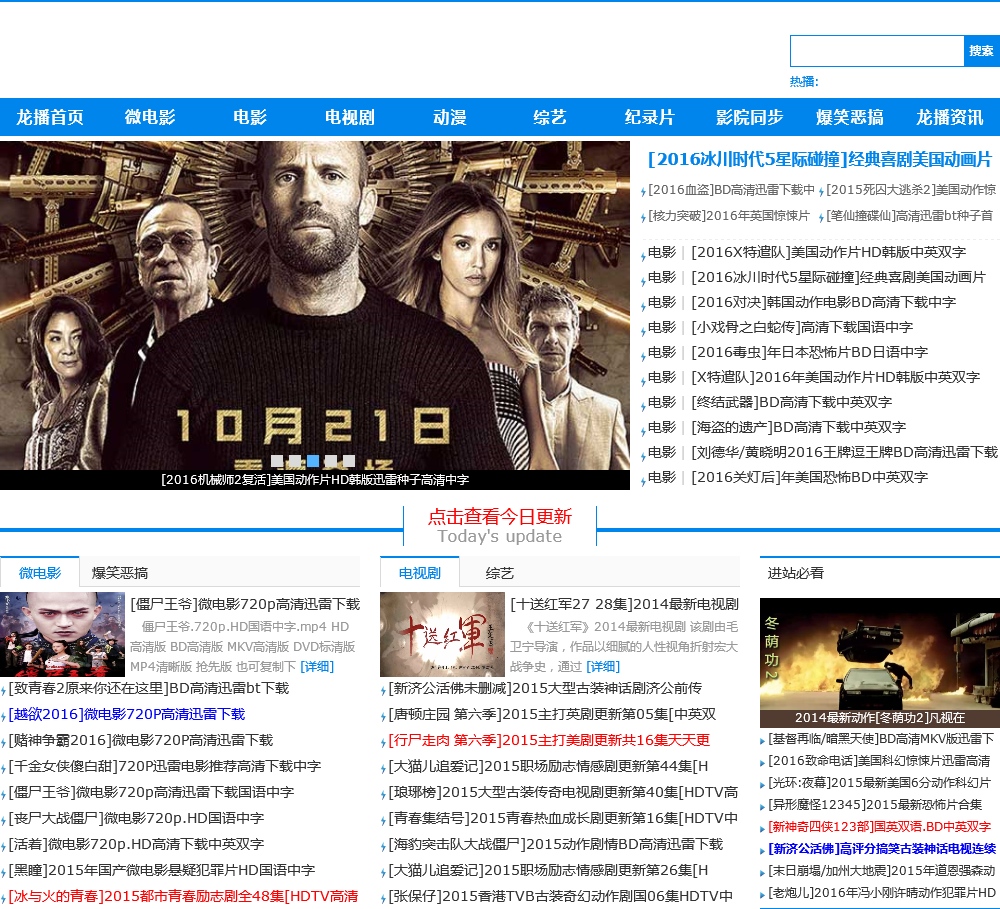
Task: Select 动漫 in the navigation bar
Action: (x=450, y=117)
